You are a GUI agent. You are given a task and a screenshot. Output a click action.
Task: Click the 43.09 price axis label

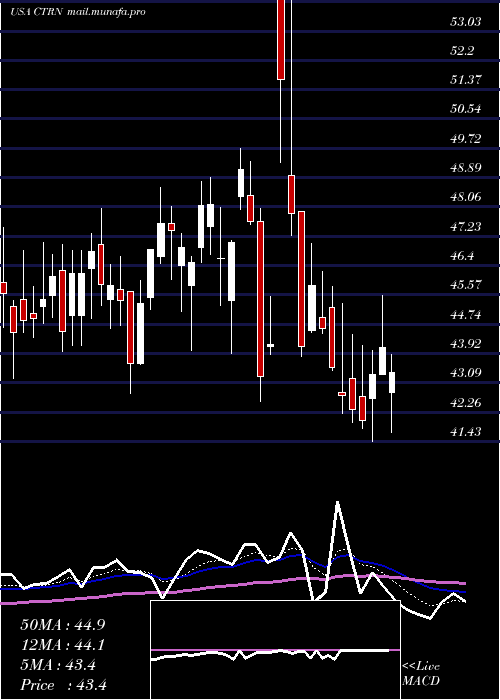pos(466,373)
